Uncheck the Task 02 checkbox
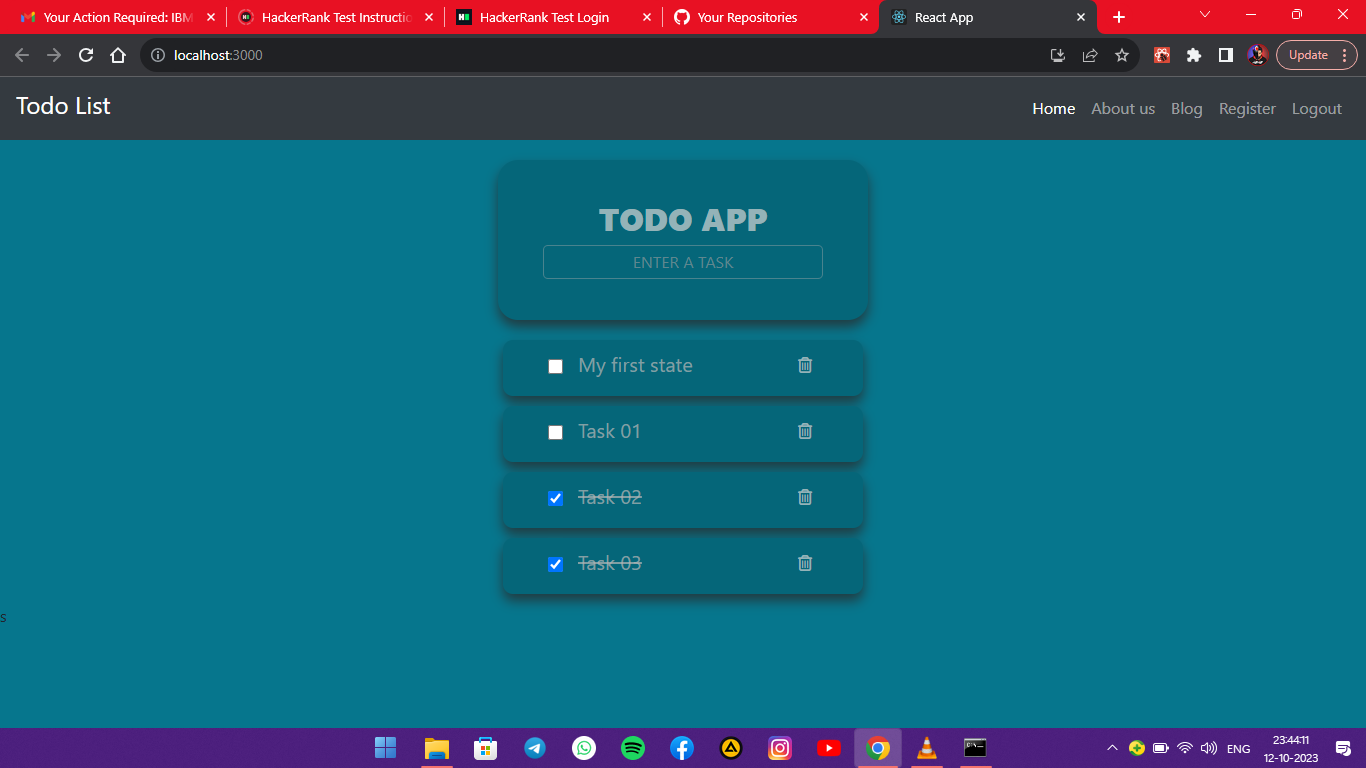The height and width of the screenshot is (768, 1366). click(556, 499)
